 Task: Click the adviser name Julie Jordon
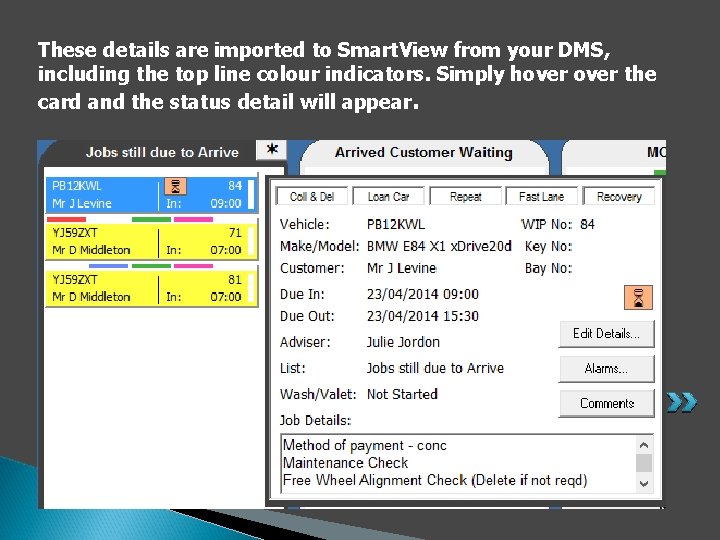[403, 342]
